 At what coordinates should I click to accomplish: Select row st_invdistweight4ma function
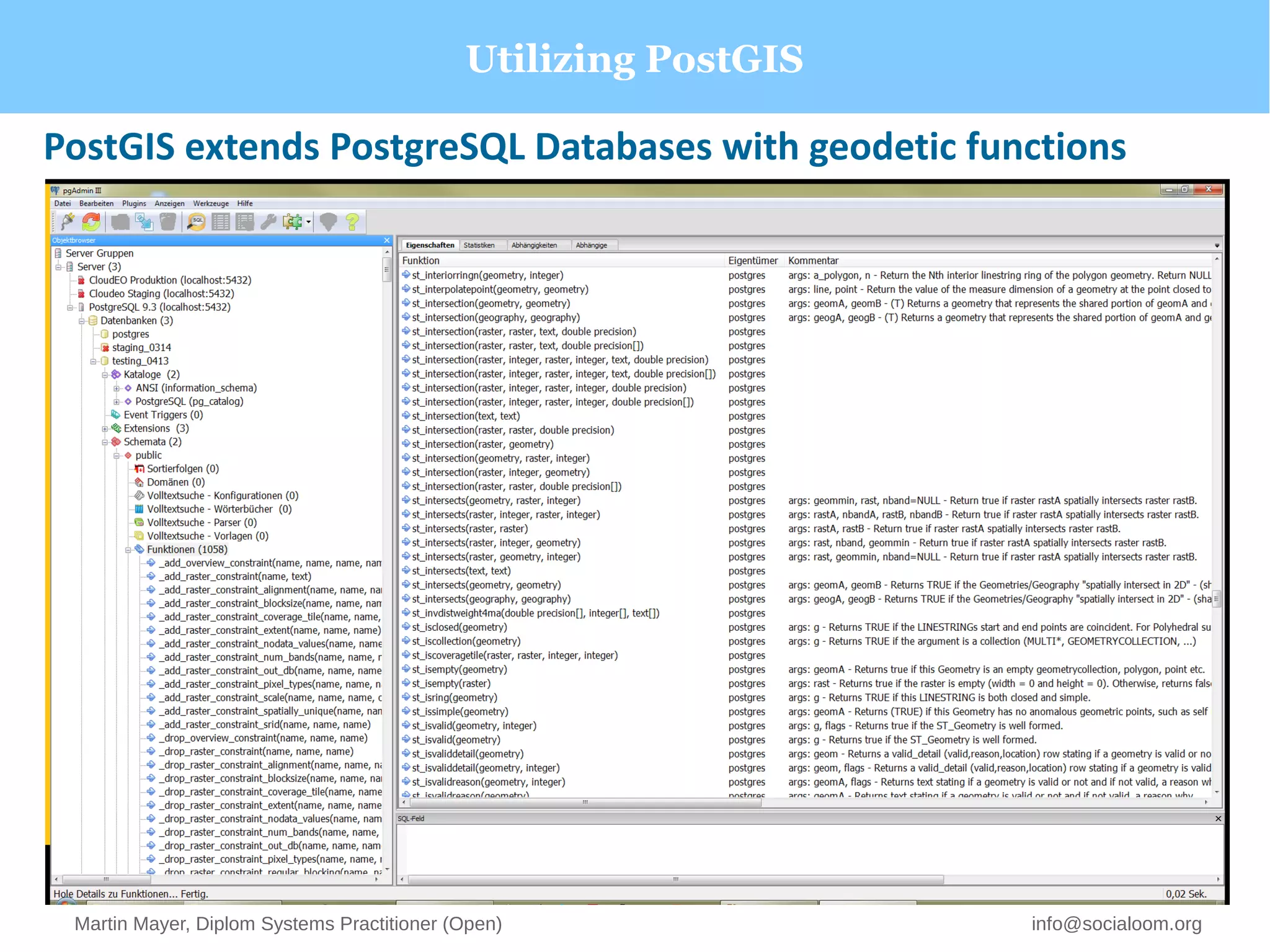pos(806,613)
